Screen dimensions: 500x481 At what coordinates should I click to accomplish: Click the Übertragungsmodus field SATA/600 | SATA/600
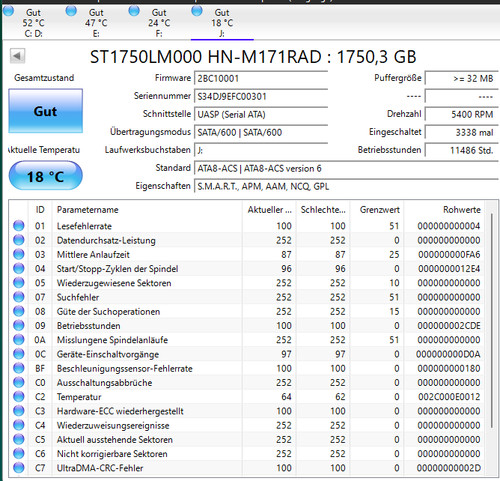261,133
